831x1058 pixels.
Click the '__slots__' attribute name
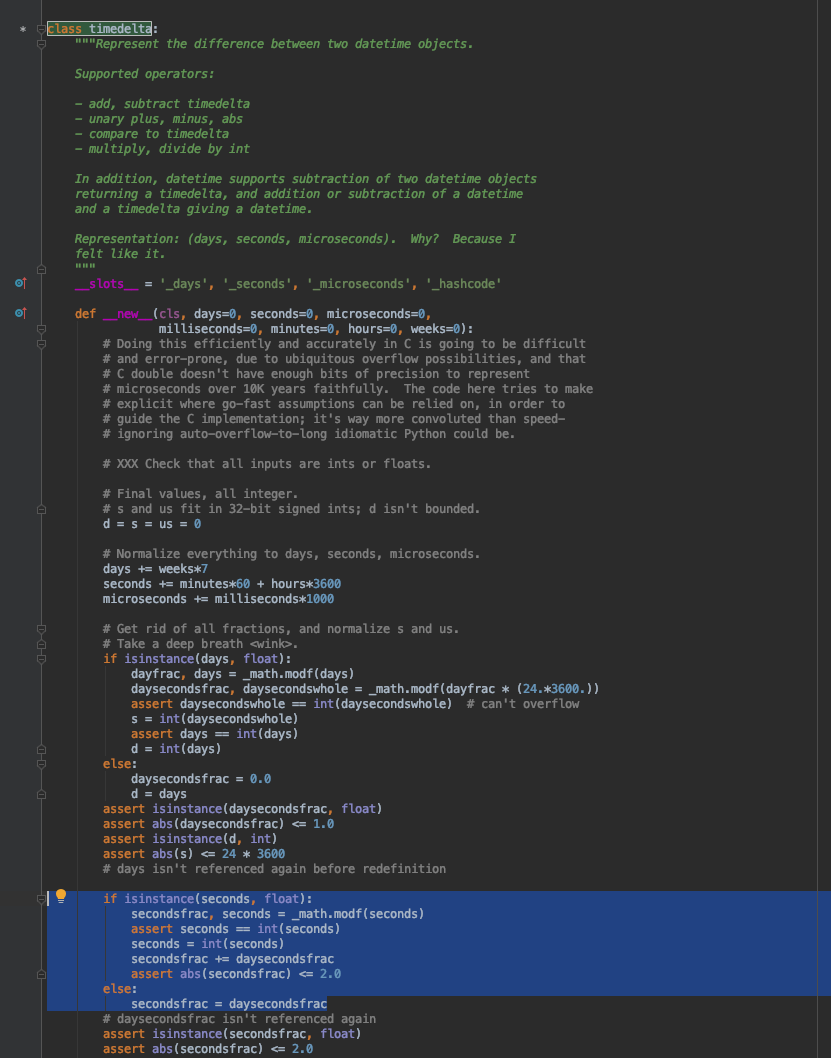[x=107, y=284]
